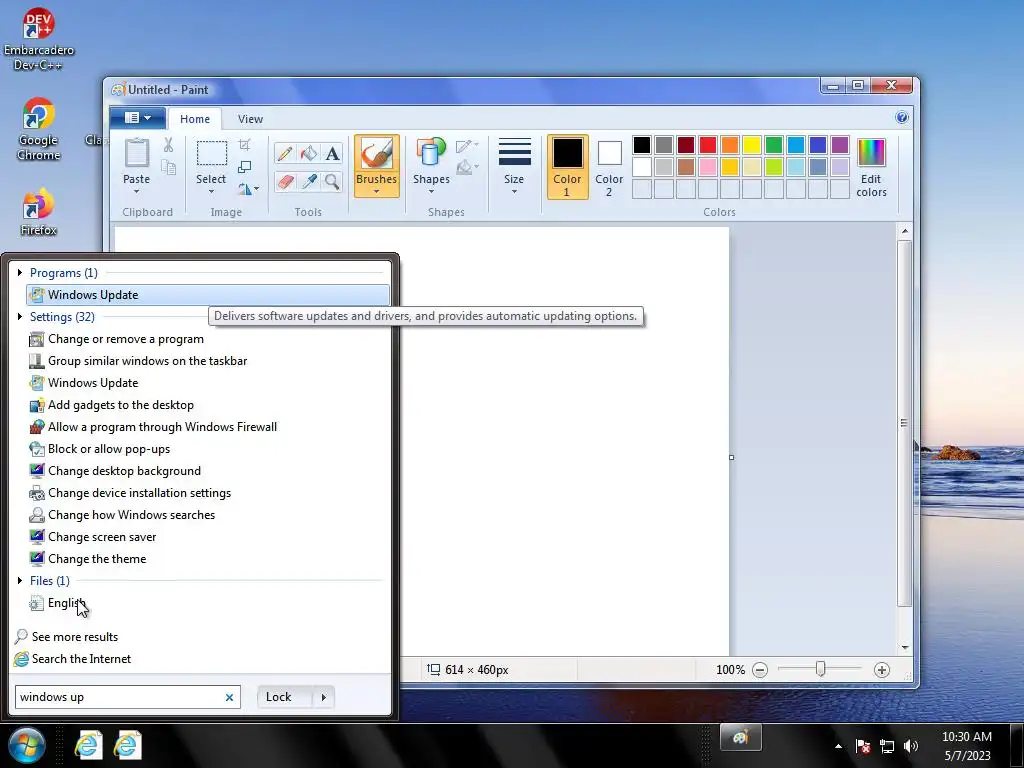Click the rectangular Select tool icon

click(212, 154)
